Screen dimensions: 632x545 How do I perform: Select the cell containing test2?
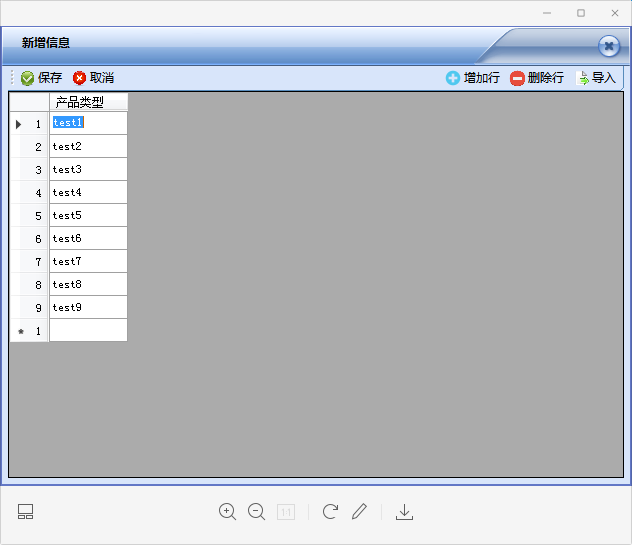[x=89, y=146]
